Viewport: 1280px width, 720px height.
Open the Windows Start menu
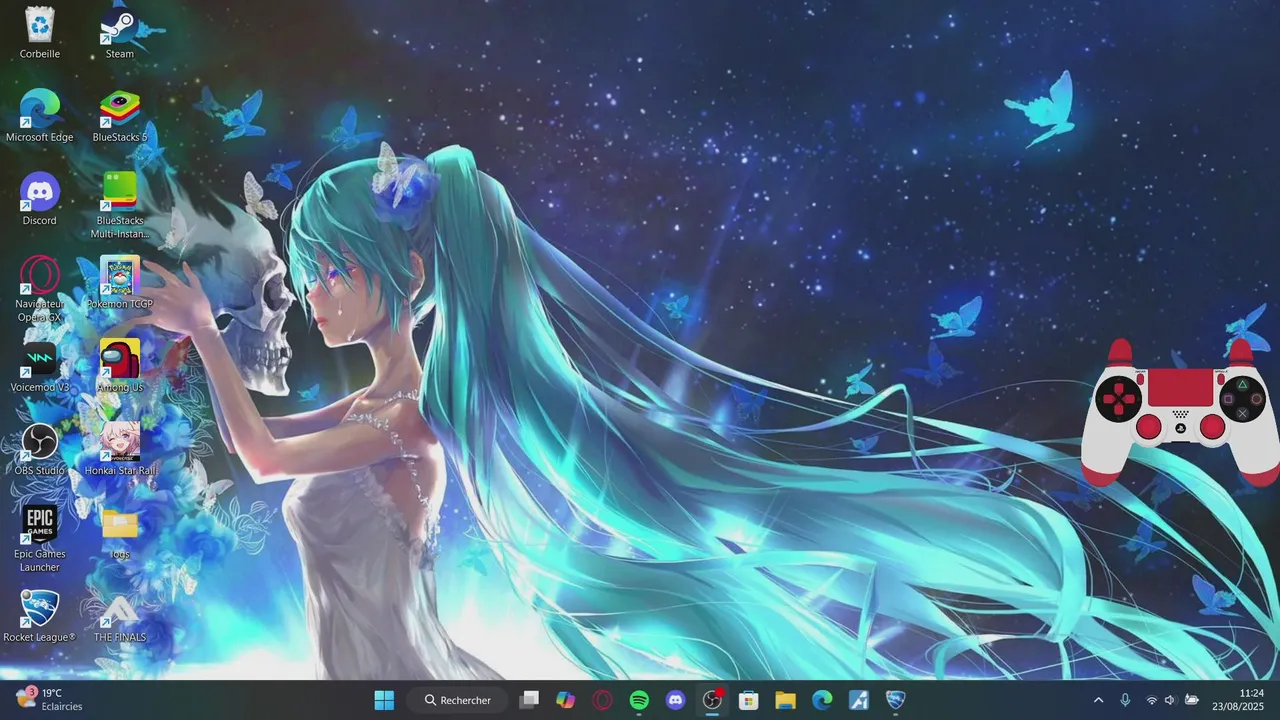(384, 700)
